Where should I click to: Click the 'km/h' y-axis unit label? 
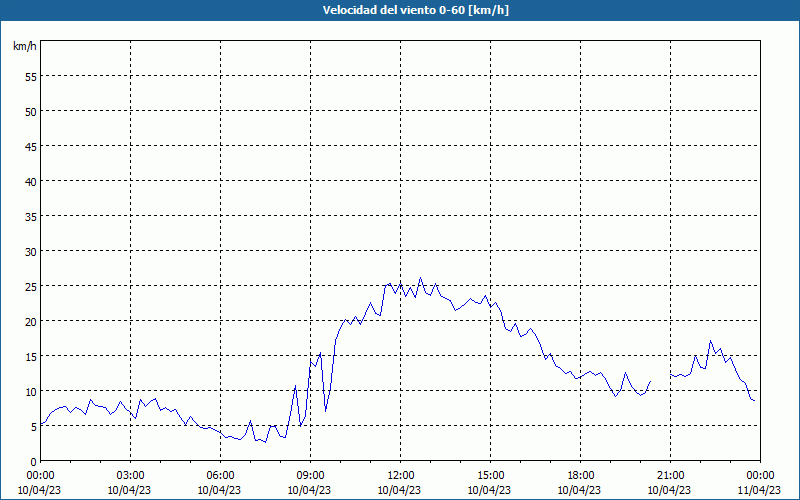click(x=24, y=46)
